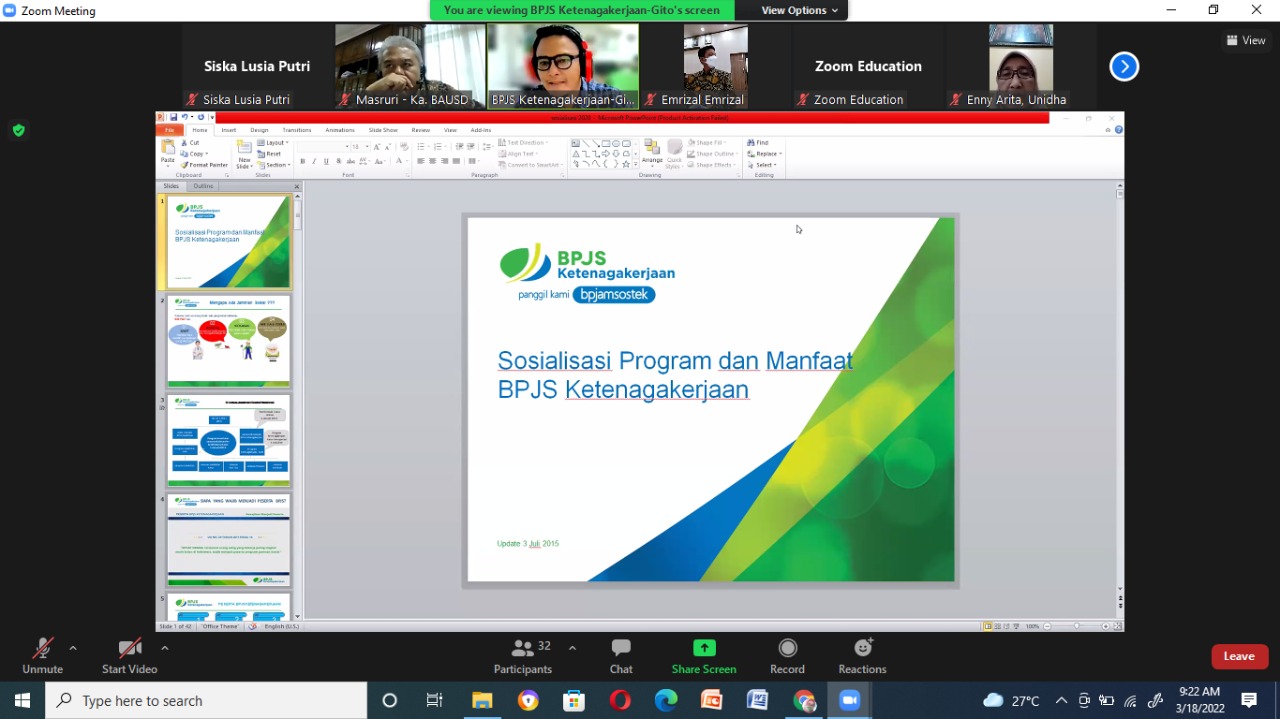The height and width of the screenshot is (719, 1280).
Task: Open the Replace dropdown in Editing group
Action: tap(765, 154)
